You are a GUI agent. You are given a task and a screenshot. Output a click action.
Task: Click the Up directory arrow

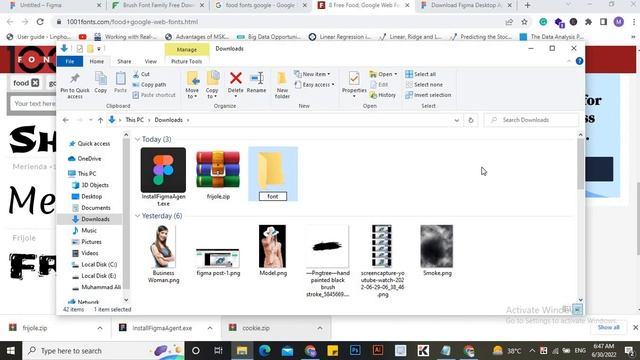100,120
